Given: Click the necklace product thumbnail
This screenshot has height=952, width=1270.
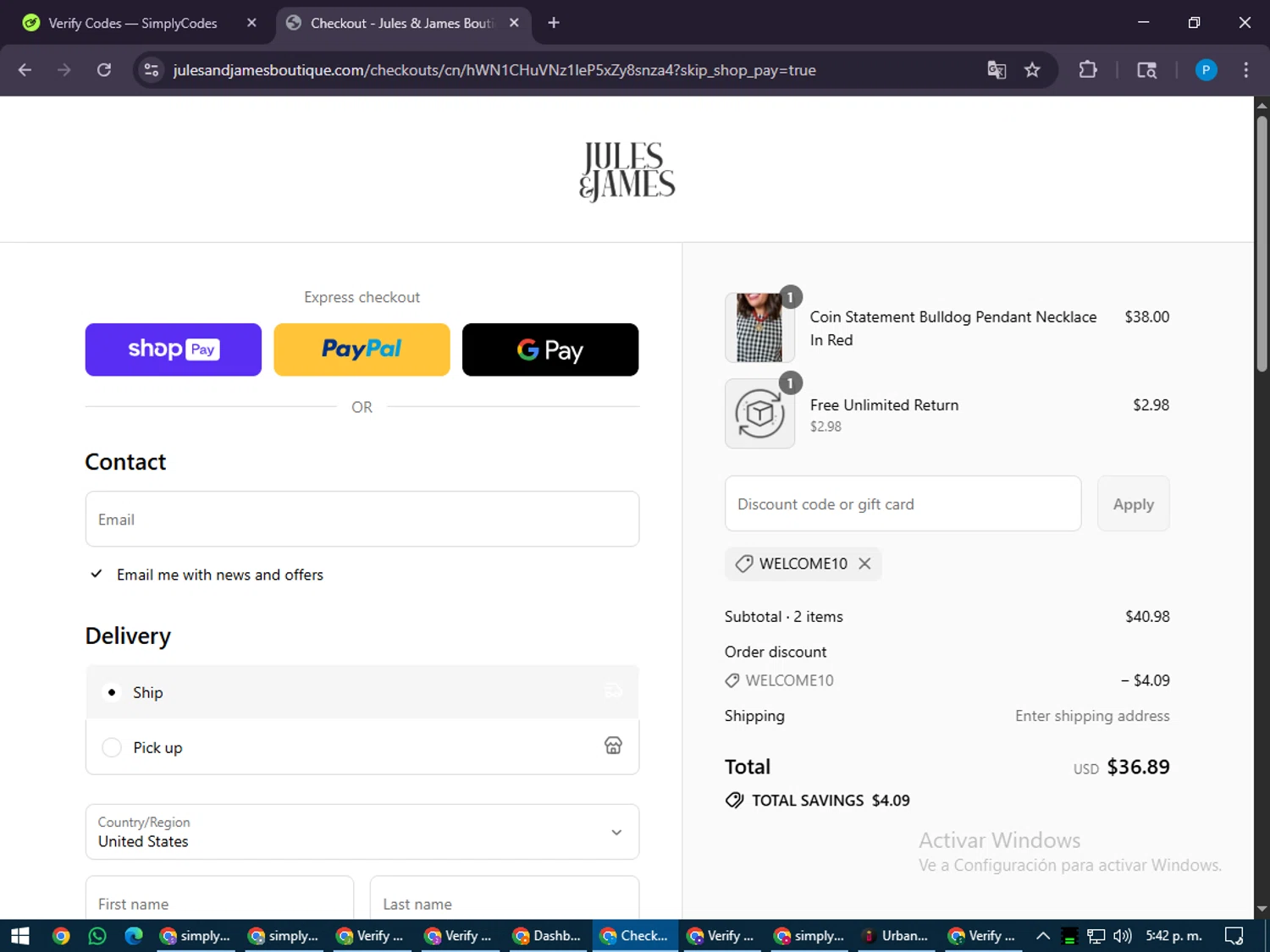Looking at the screenshot, I should [759, 327].
